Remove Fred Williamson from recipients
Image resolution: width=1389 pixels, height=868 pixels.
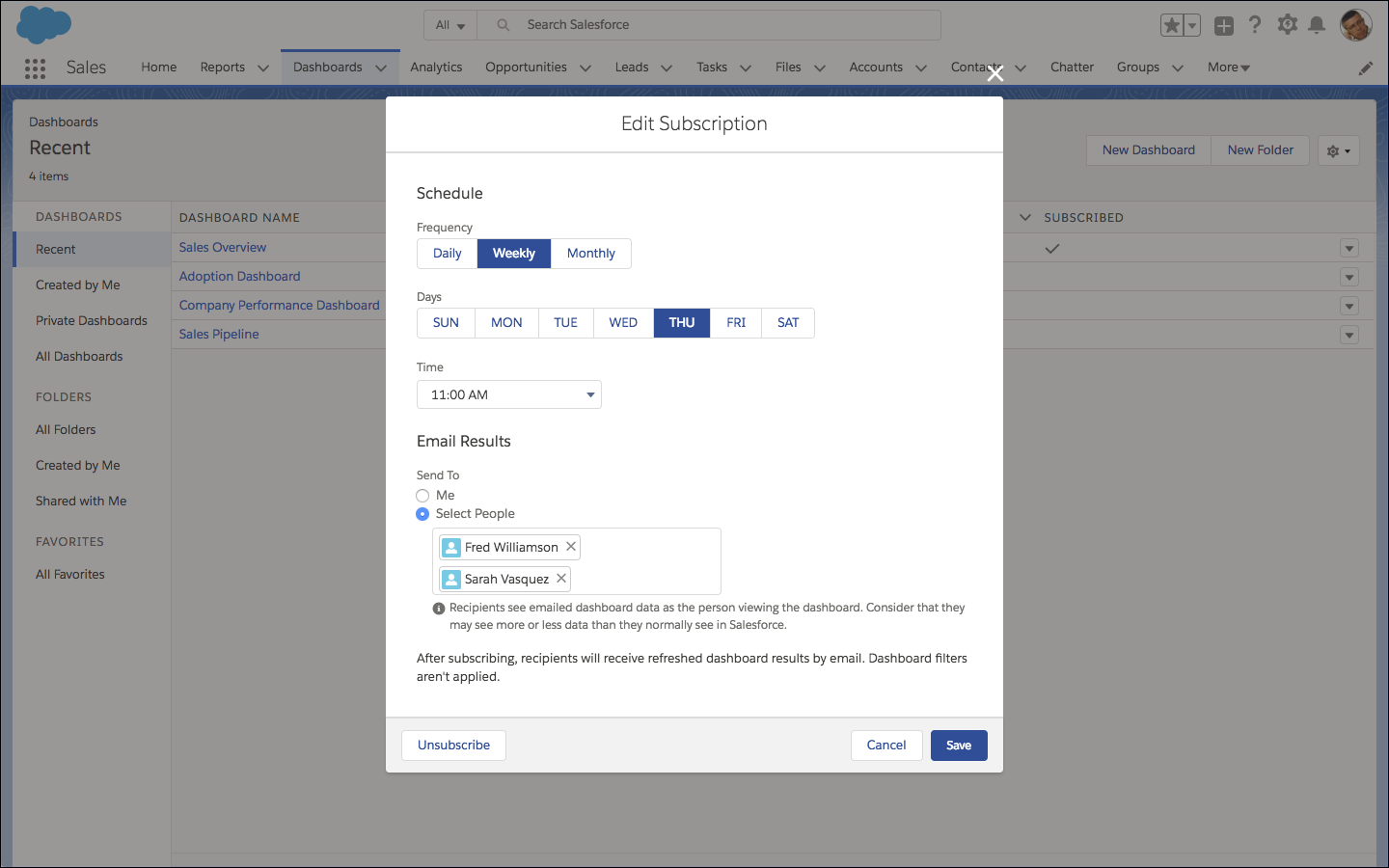click(x=571, y=547)
